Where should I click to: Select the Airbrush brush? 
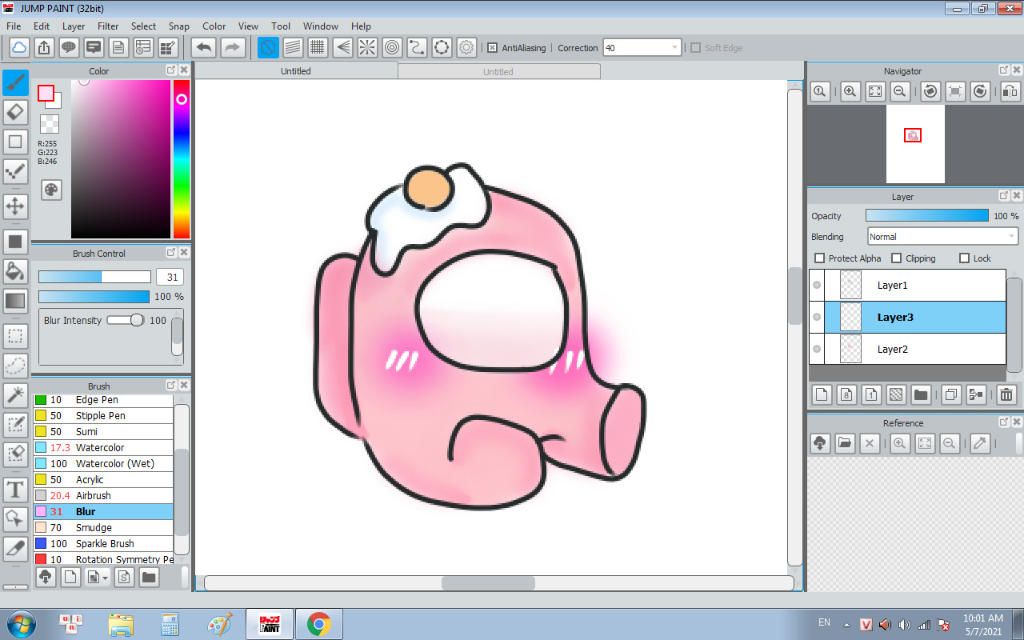click(x=103, y=496)
